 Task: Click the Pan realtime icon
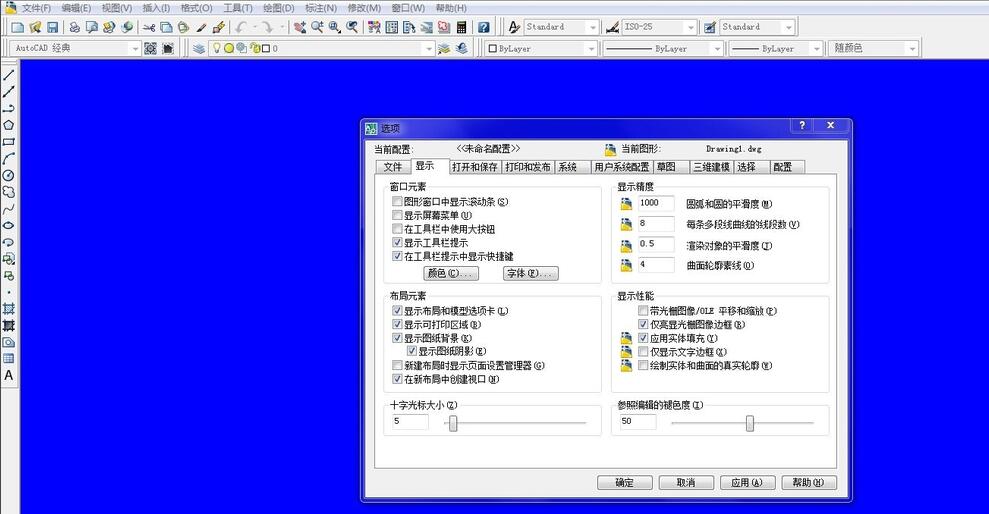300,27
